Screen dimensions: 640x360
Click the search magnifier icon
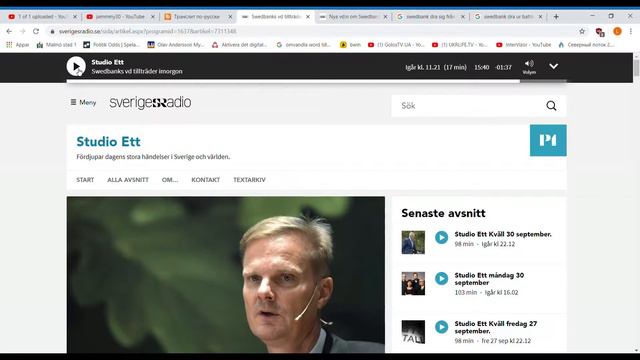[551, 106]
